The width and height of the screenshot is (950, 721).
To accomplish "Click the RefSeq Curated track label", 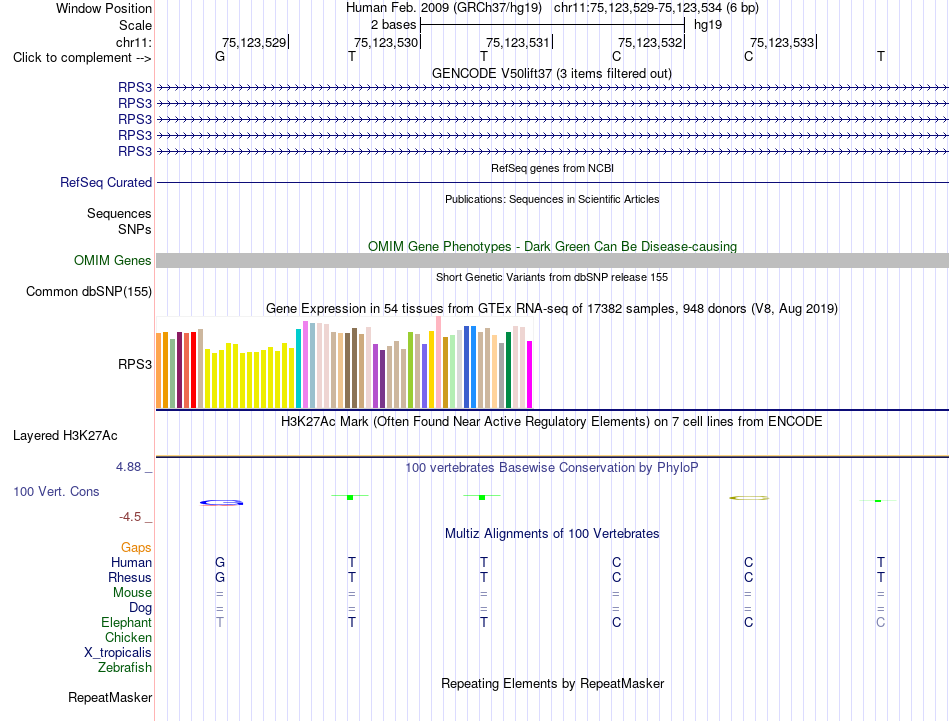I will point(106,182).
